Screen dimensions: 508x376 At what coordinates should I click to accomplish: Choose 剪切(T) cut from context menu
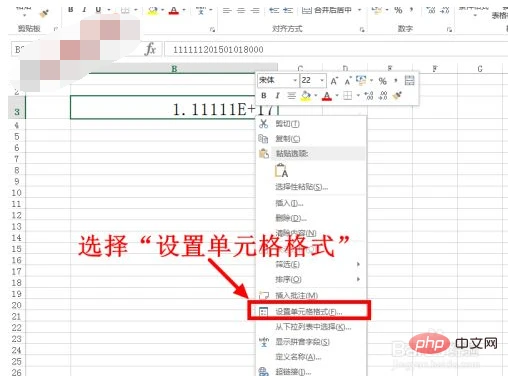tap(311, 124)
